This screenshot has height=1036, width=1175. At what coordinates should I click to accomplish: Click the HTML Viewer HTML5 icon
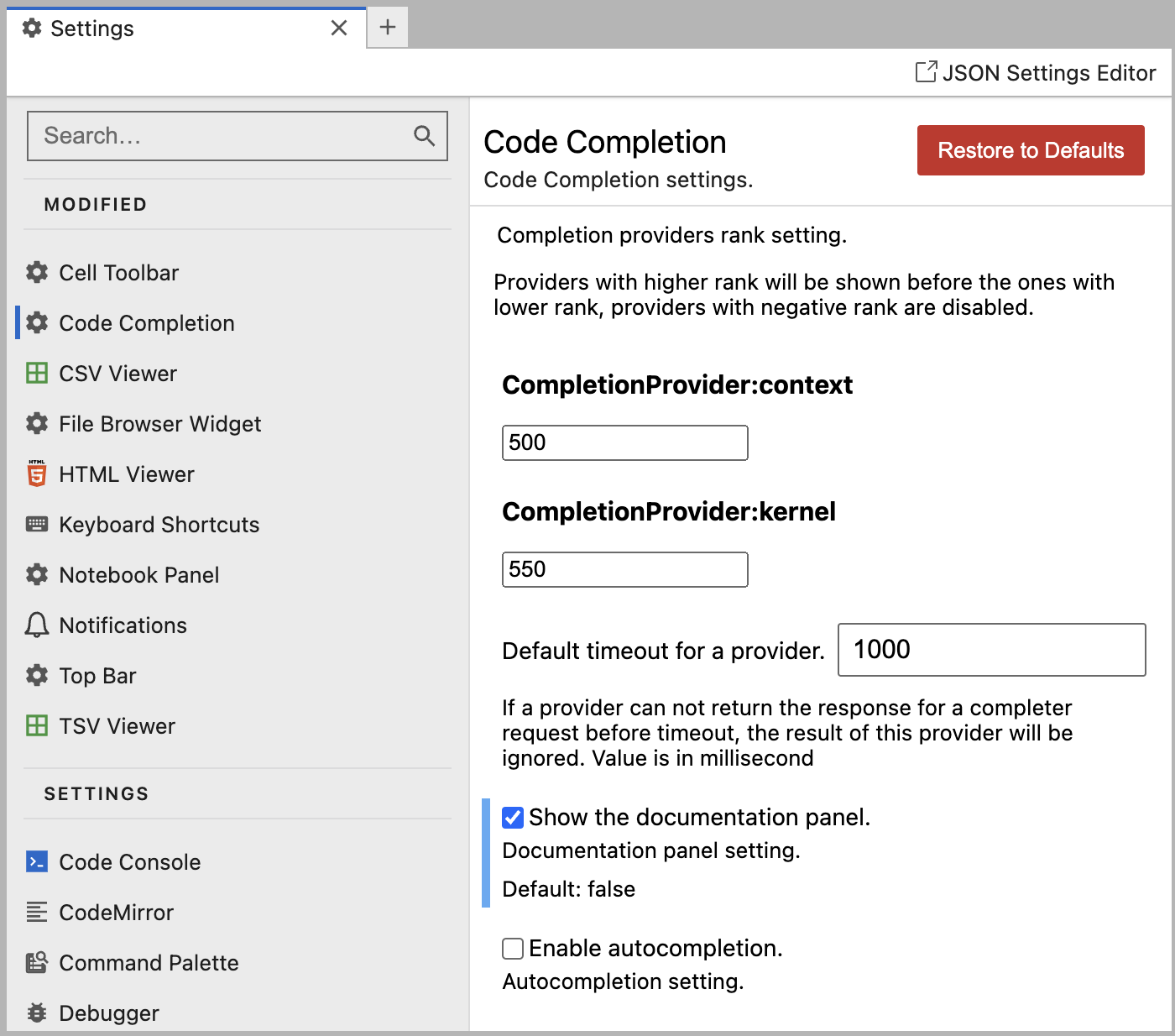(37, 474)
